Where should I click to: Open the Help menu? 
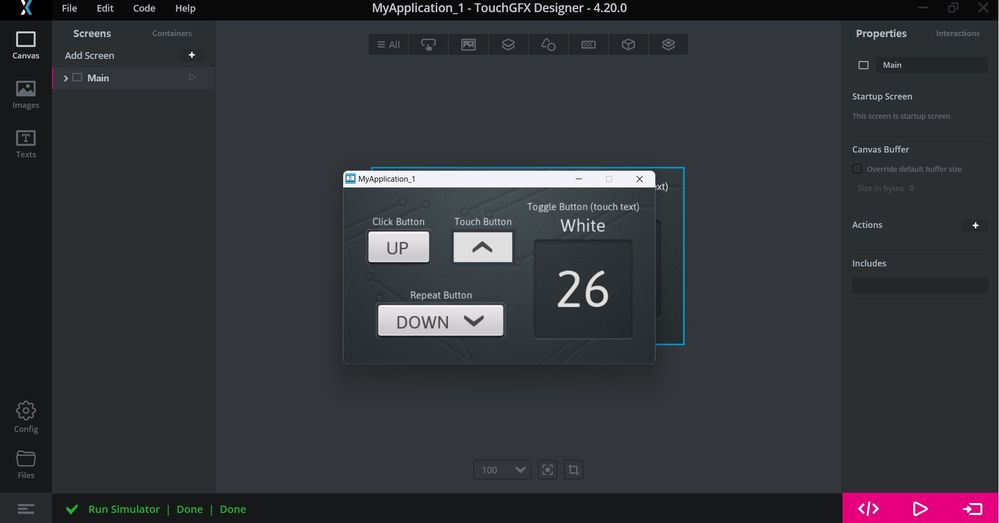[185, 8]
